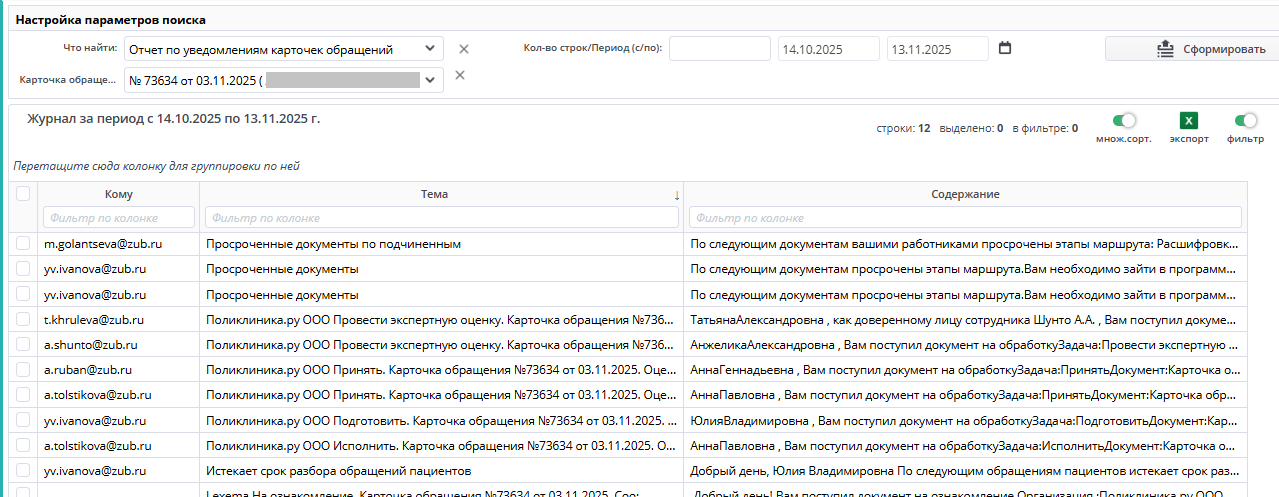Click the sort arrow in Тема column
The height and width of the screenshot is (497, 1279).
click(677, 195)
